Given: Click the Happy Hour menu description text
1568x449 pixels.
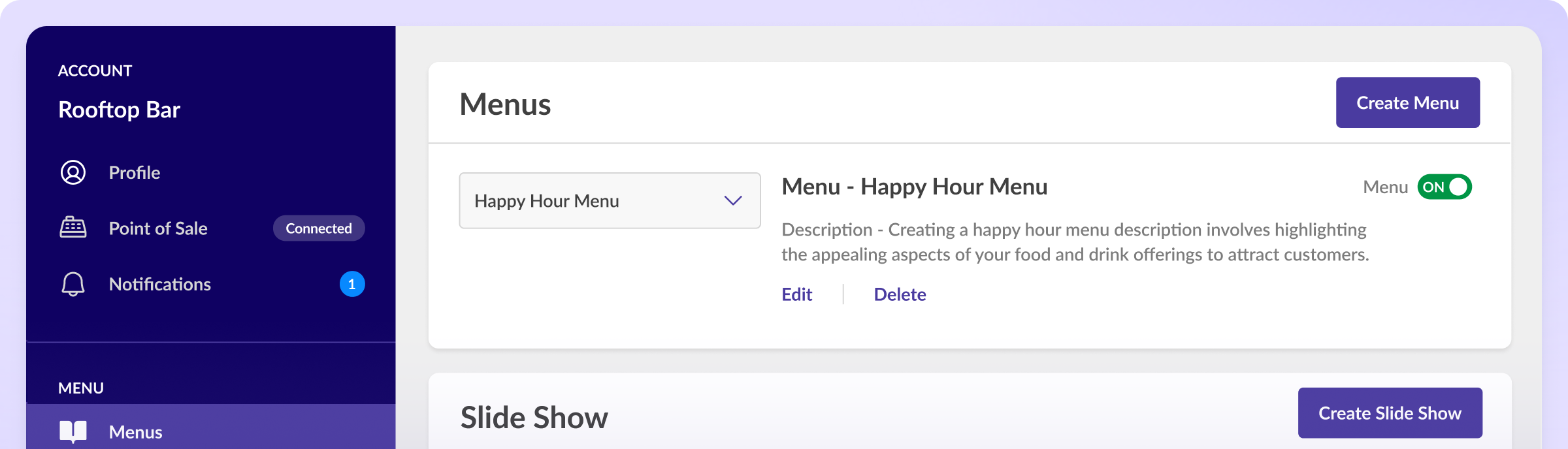Looking at the screenshot, I should 1075,242.
